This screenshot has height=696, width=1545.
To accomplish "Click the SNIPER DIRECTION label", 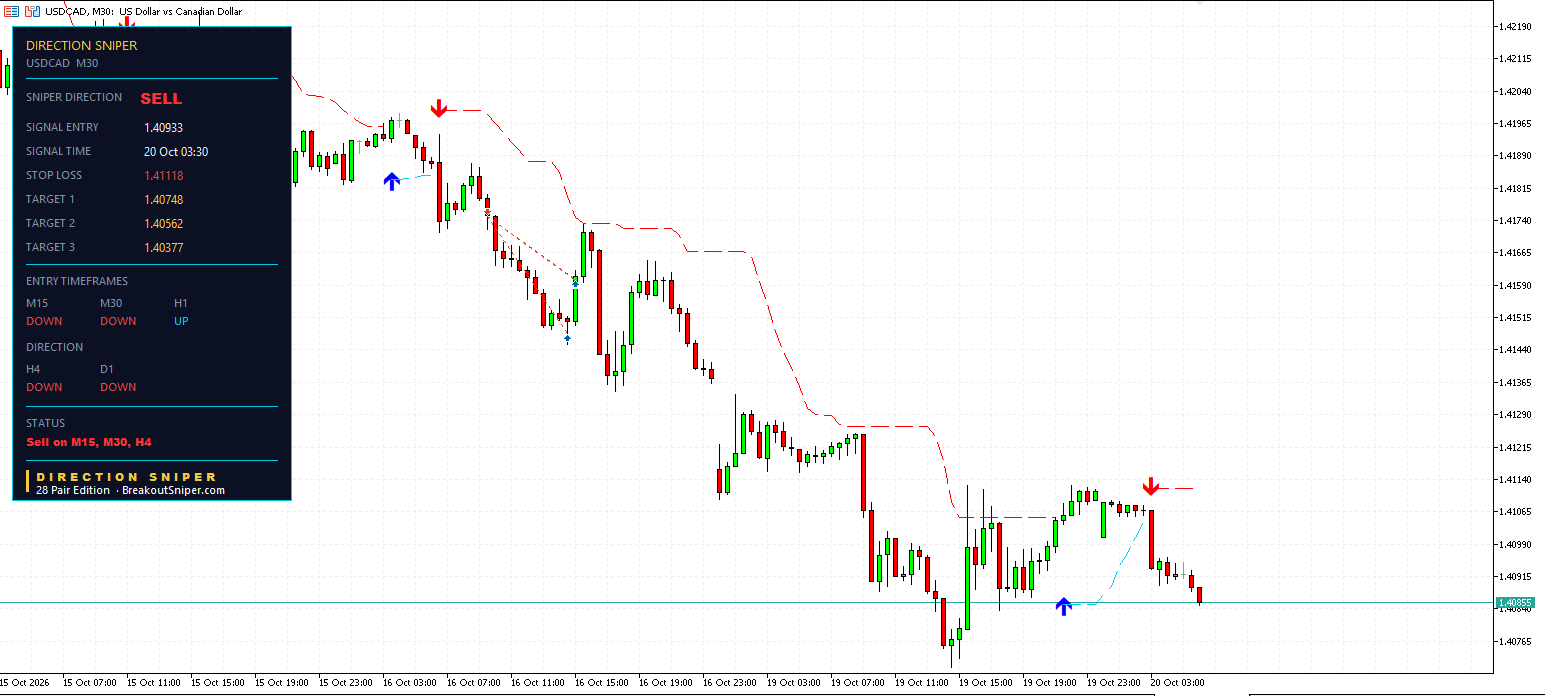I will [74, 97].
